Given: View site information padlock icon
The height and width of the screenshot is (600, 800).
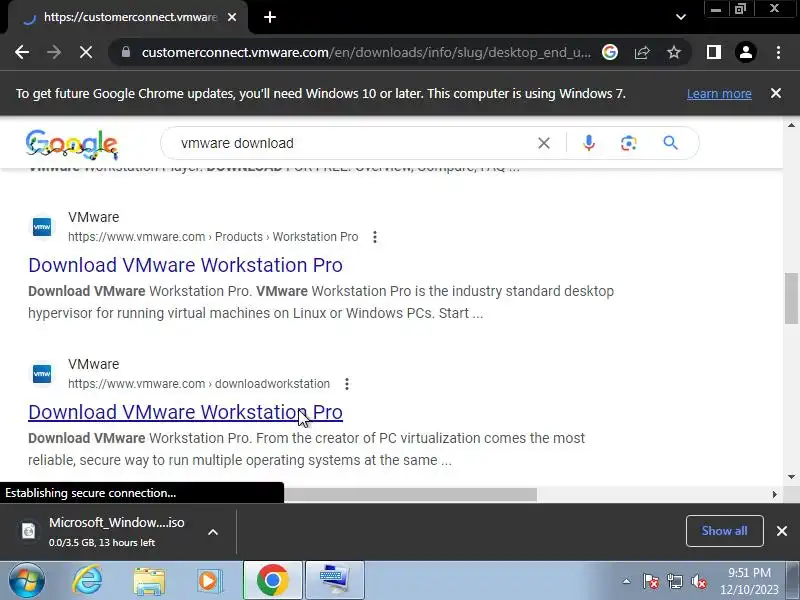Looking at the screenshot, I should pyautogui.click(x=126, y=52).
